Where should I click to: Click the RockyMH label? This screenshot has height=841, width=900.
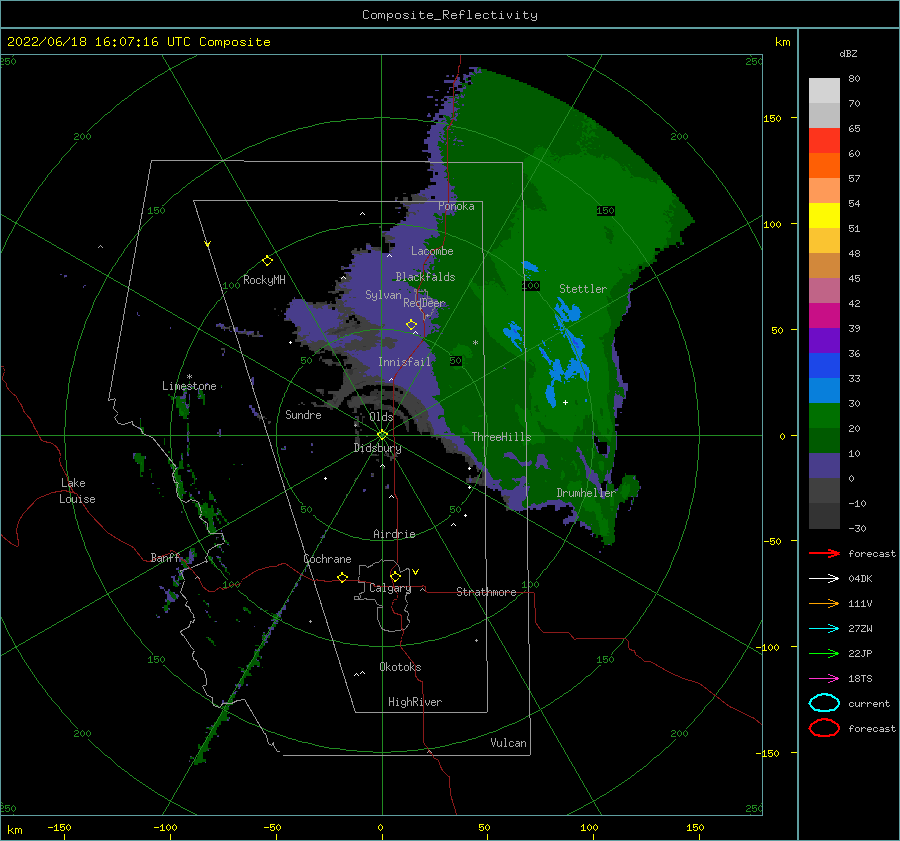pos(264,280)
